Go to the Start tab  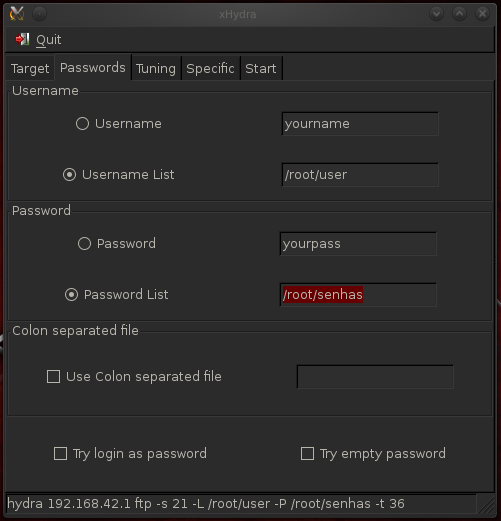point(261,69)
